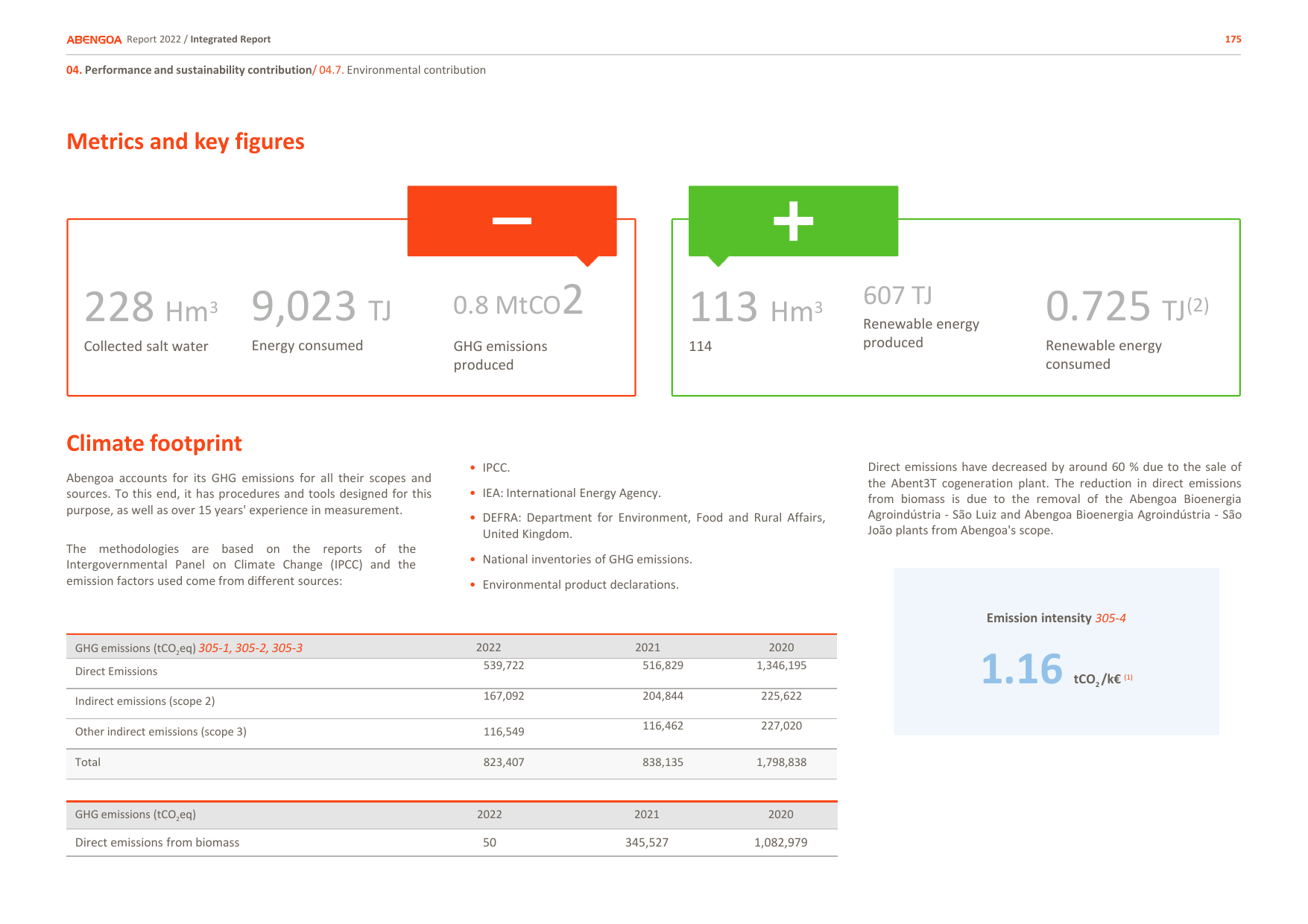Click biomass emissions 2022 value 50
The width and height of the screenshot is (1308, 924).
tap(490, 843)
